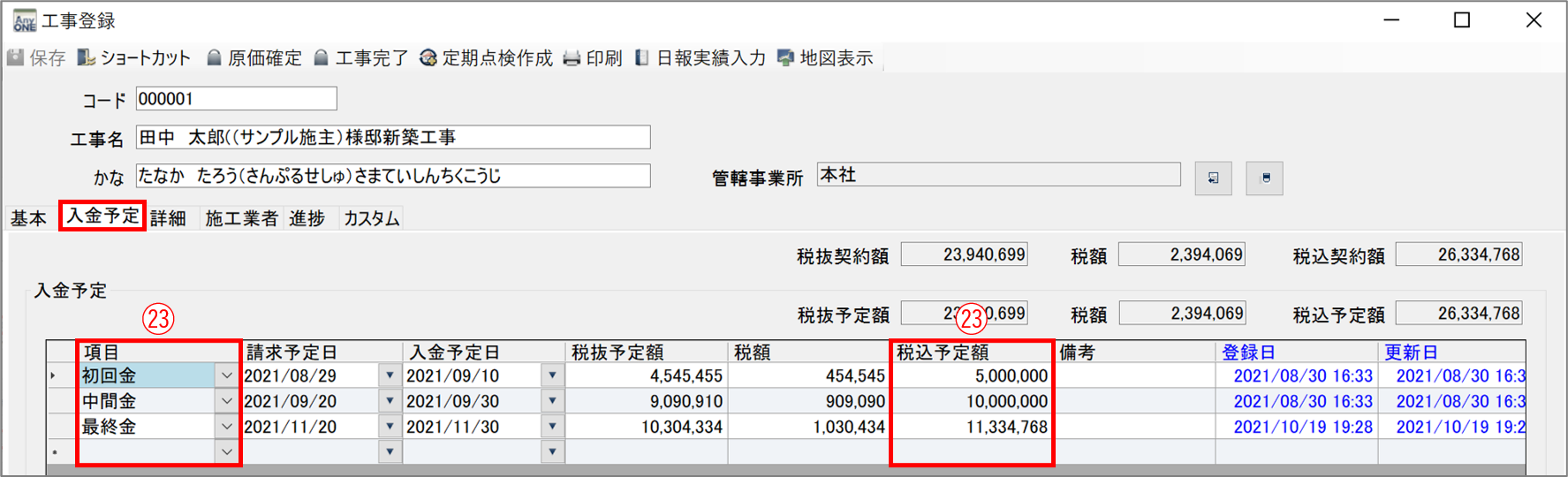
Task: Show the map with 地図表示
Action: tap(785, 58)
